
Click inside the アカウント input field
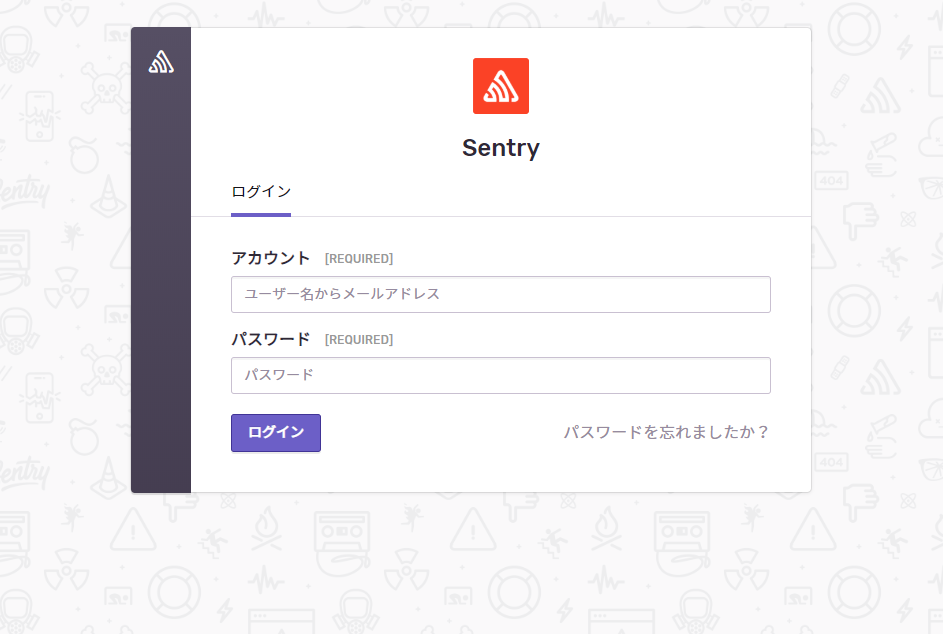point(500,294)
